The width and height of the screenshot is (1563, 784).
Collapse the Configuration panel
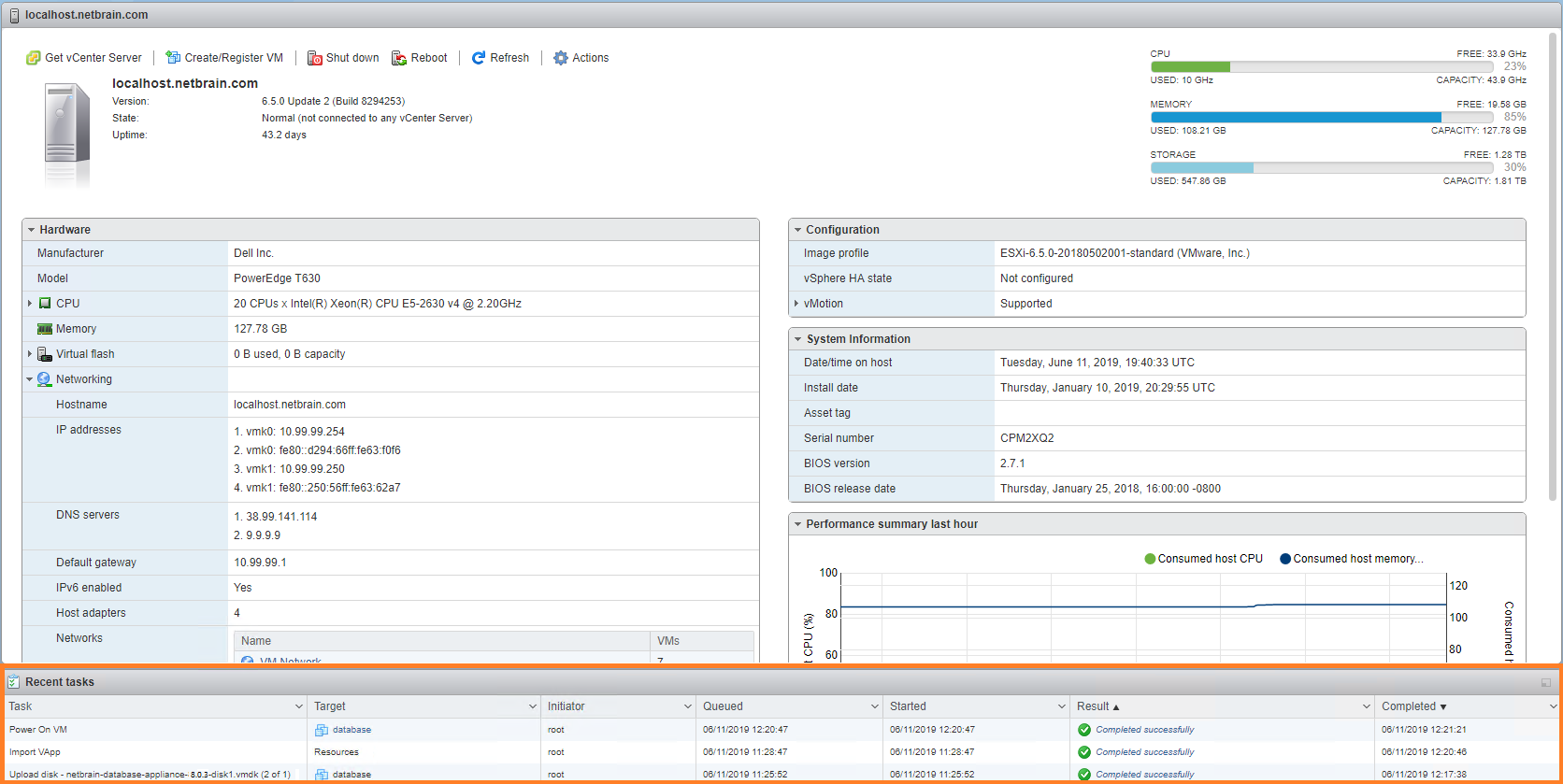pos(797,230)
